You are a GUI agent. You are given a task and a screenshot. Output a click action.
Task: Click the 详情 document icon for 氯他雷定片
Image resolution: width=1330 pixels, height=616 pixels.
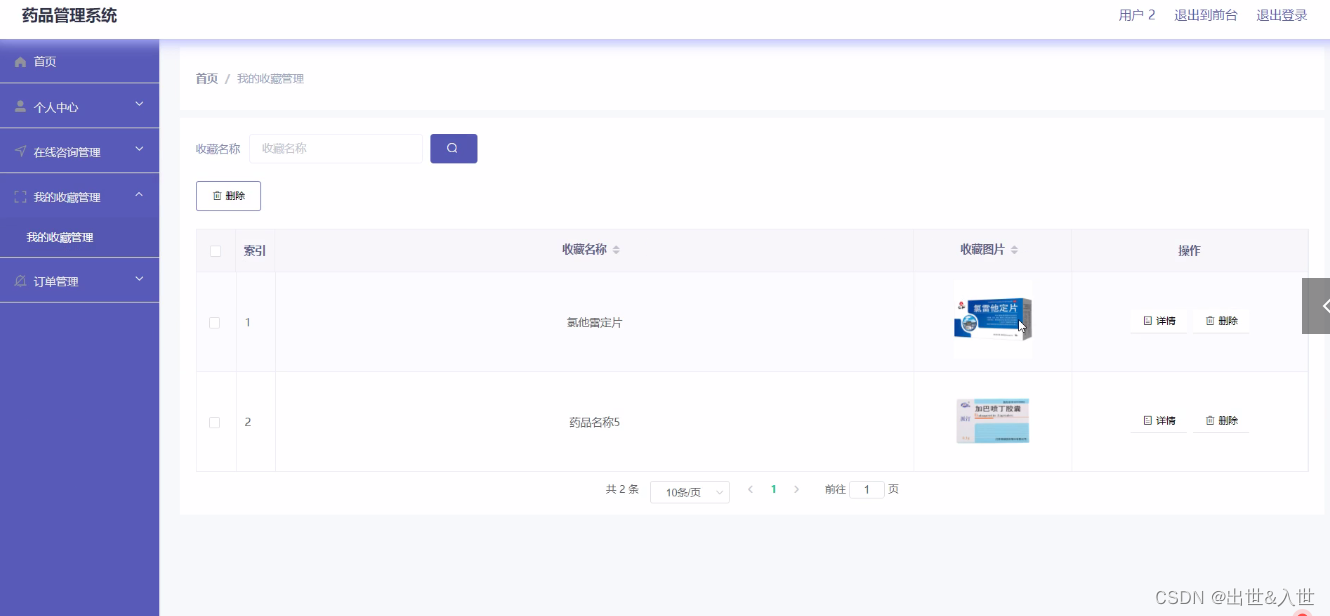click(x=1148, y=321)
